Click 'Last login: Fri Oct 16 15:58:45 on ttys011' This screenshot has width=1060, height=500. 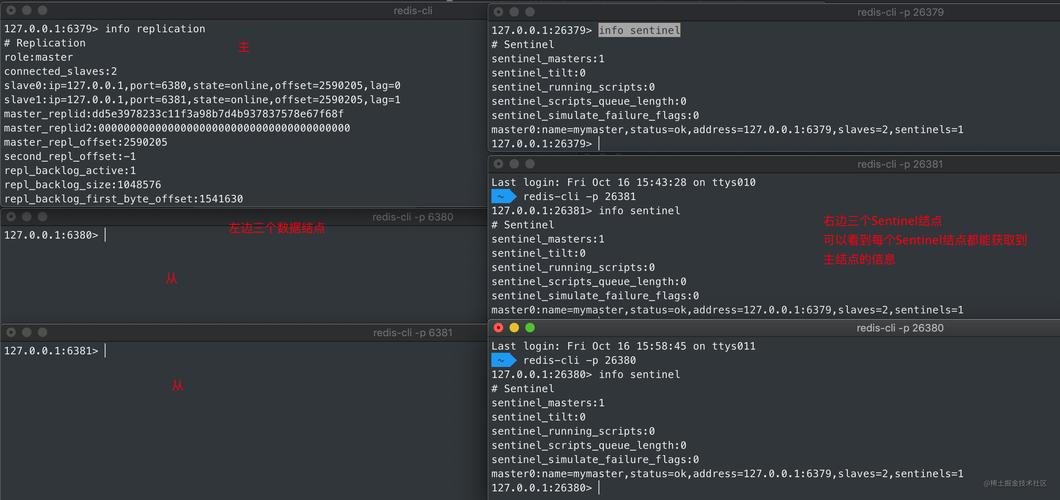tap(623, 346)
